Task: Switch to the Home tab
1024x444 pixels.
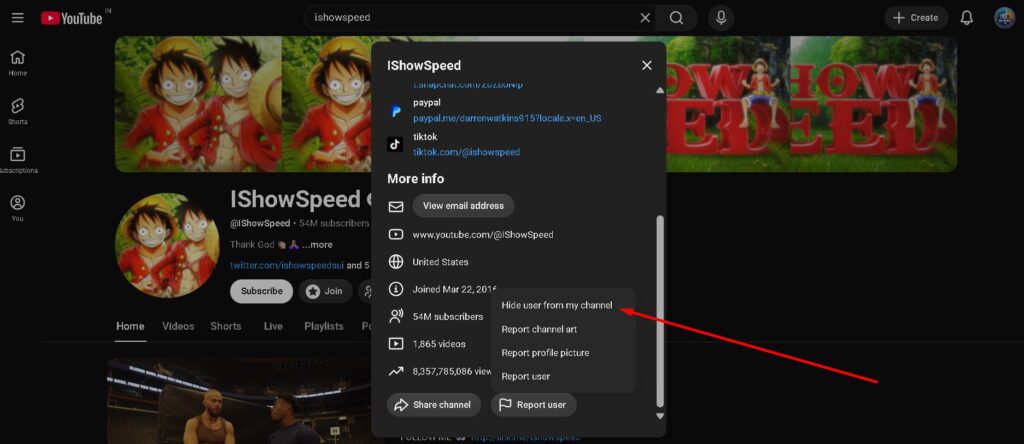Action: (130, 326)
